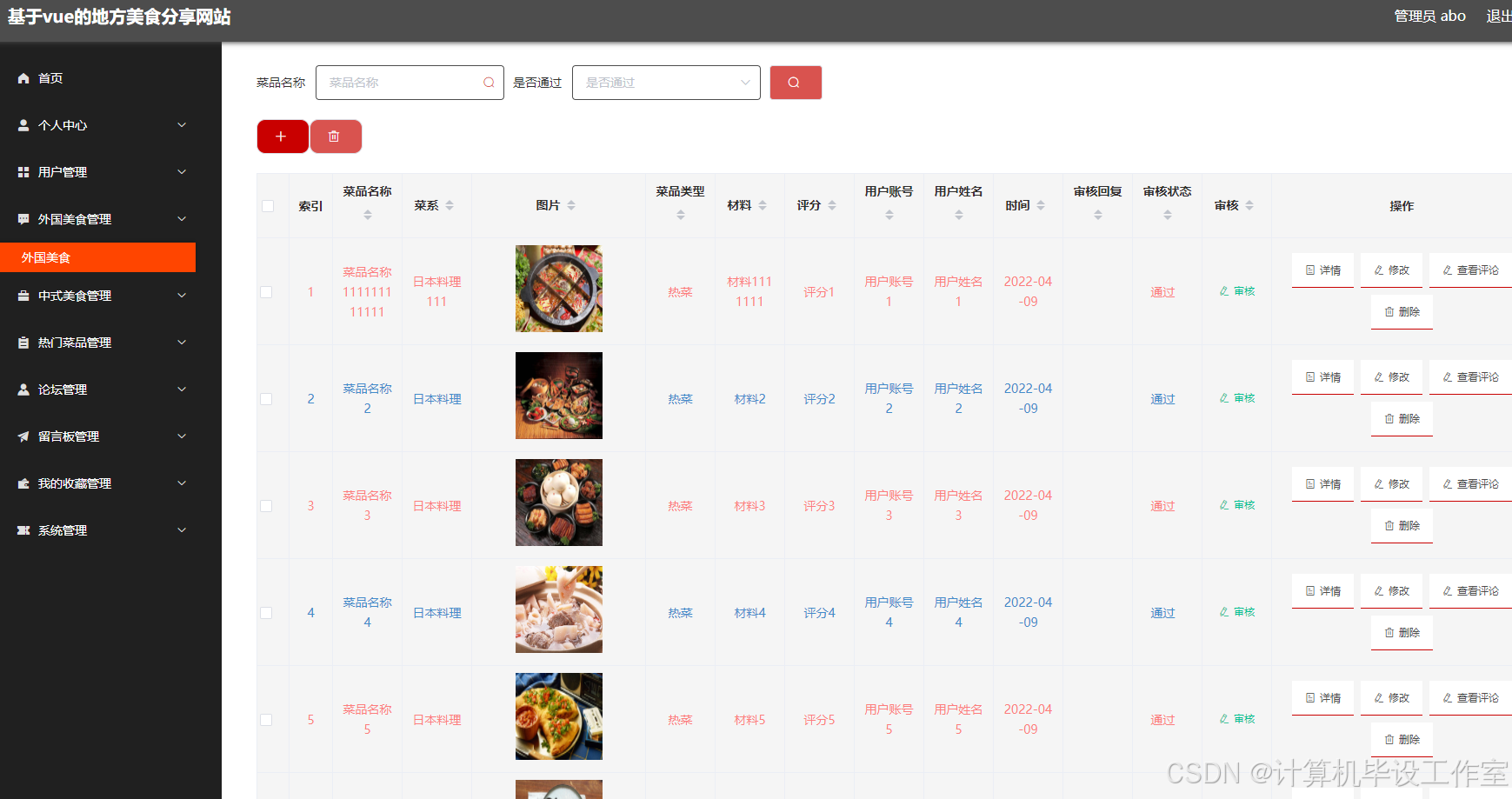
Task: Click the briefcase icon beside 中式美食管理
Action: coord(23,296)
